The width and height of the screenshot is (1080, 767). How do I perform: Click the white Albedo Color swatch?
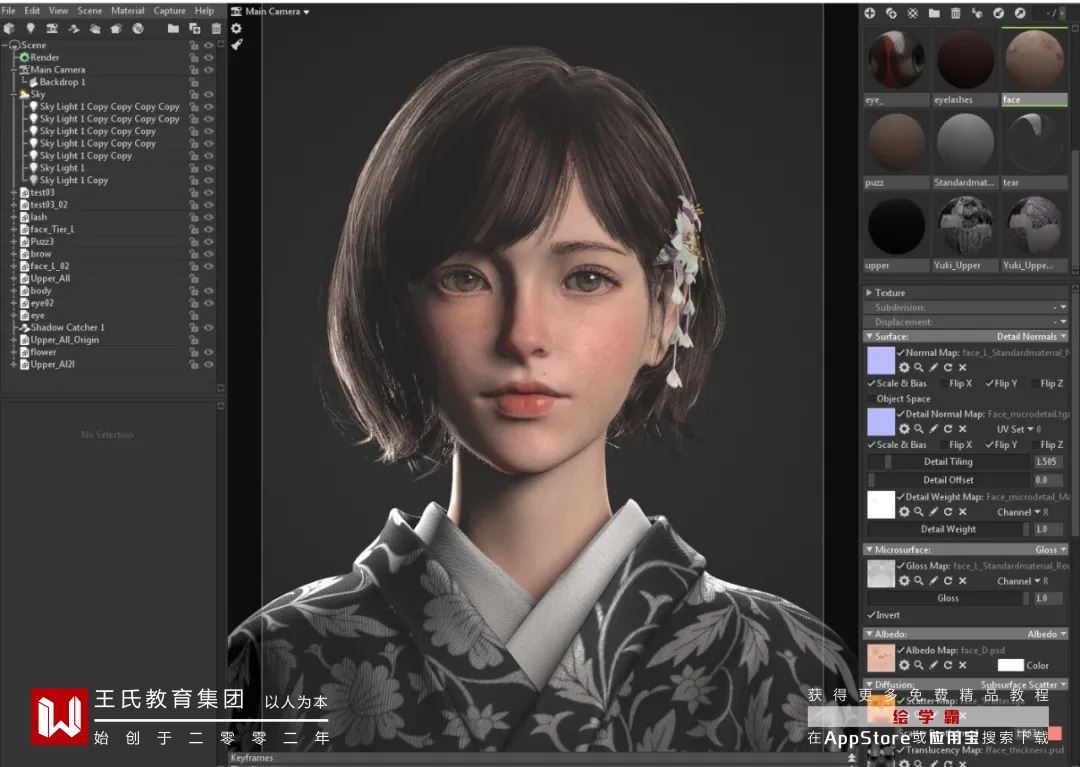coord(1010,665)
